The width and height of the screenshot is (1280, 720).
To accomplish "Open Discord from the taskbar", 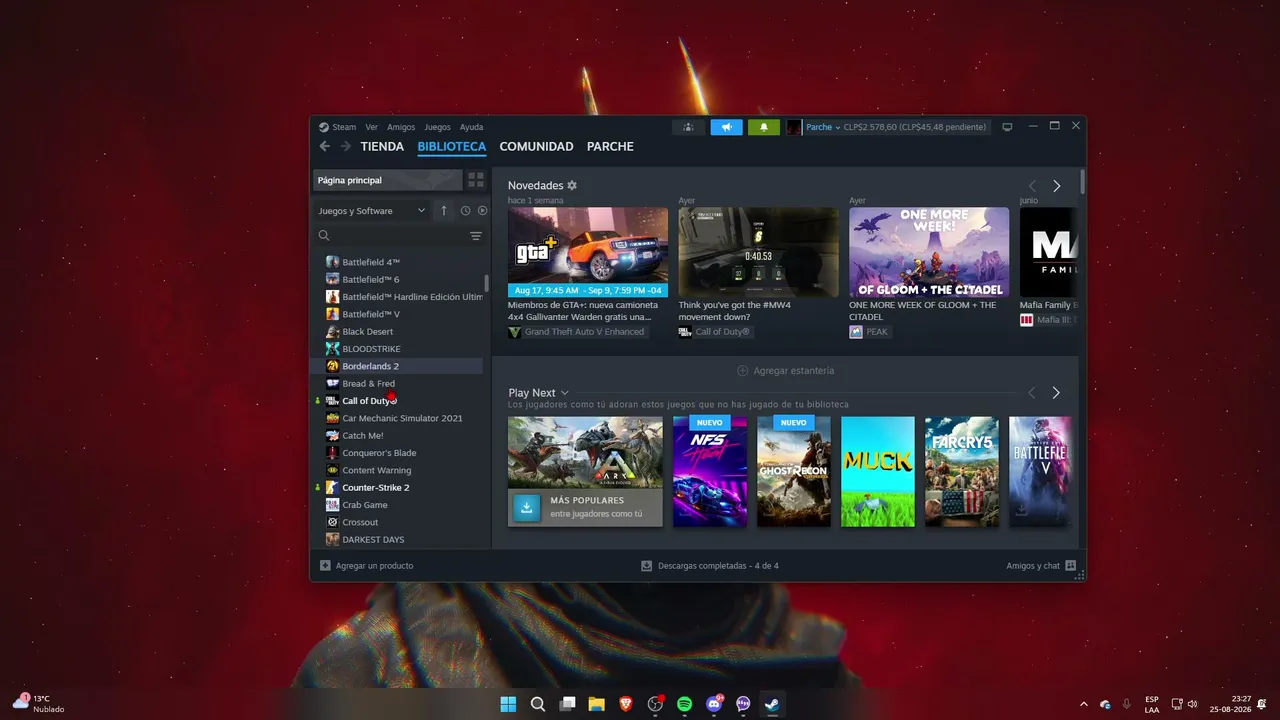I will 714,704.
